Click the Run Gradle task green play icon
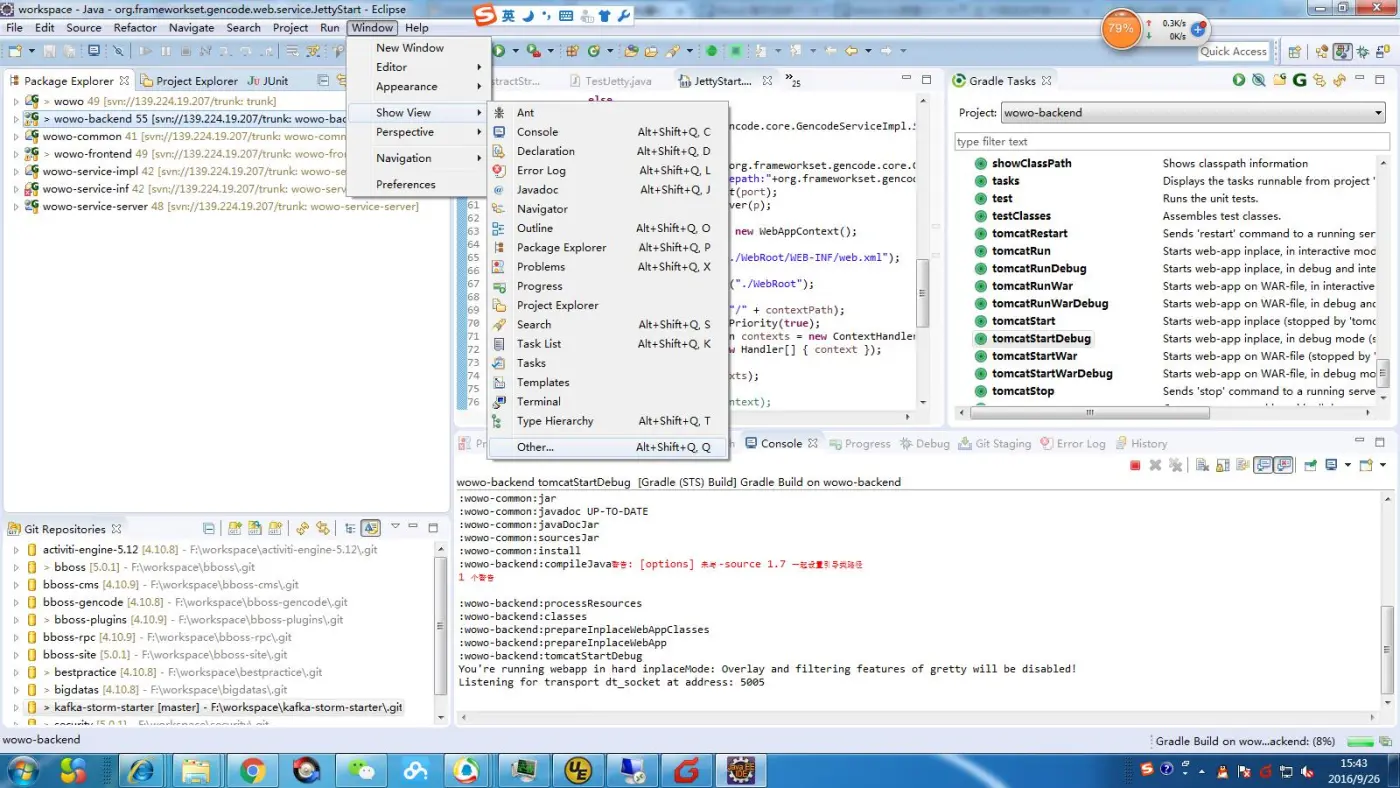1400x788 pixels. pyautogui.click(x=1239, y=80)
